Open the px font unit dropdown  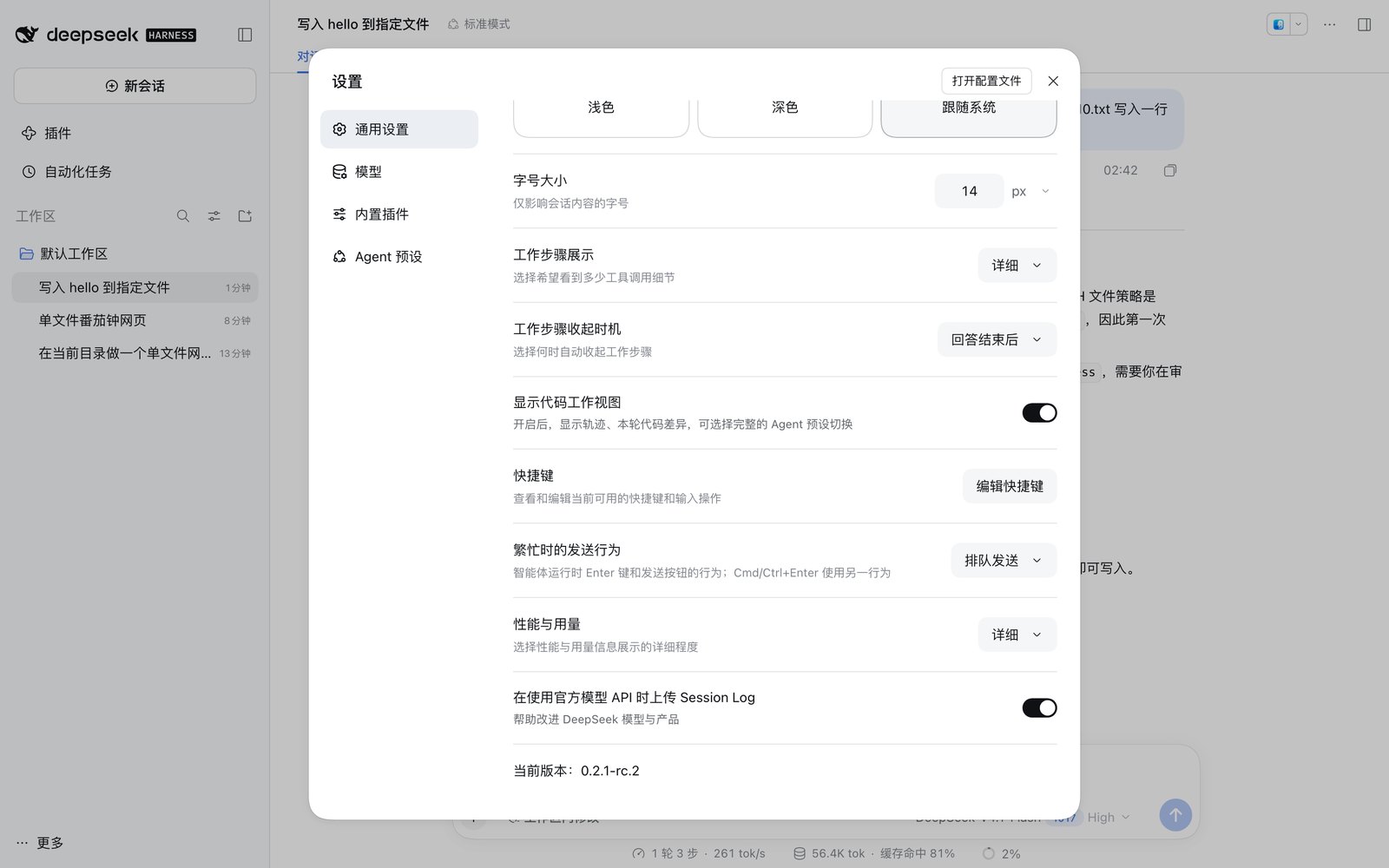coord(1031,191)
